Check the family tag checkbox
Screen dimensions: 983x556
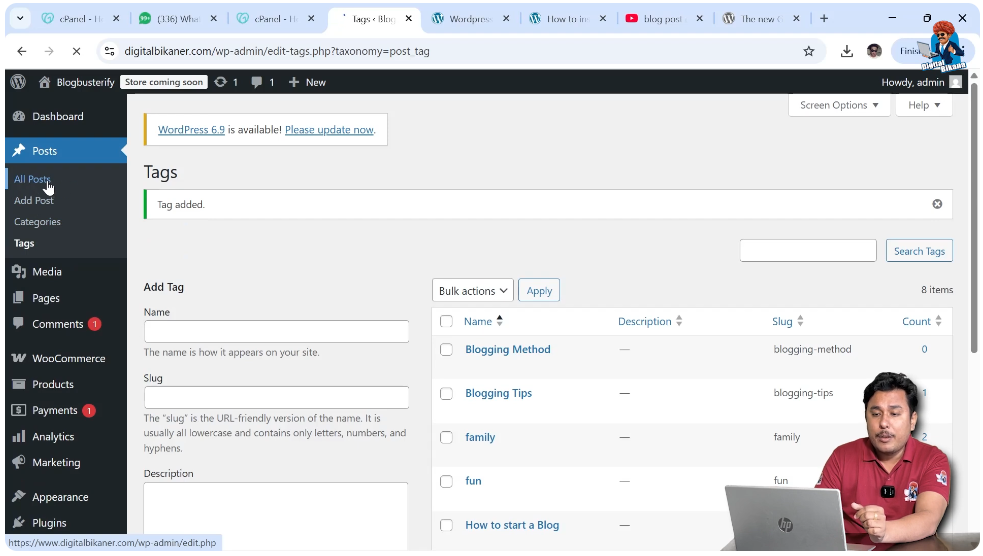(446, 438)
